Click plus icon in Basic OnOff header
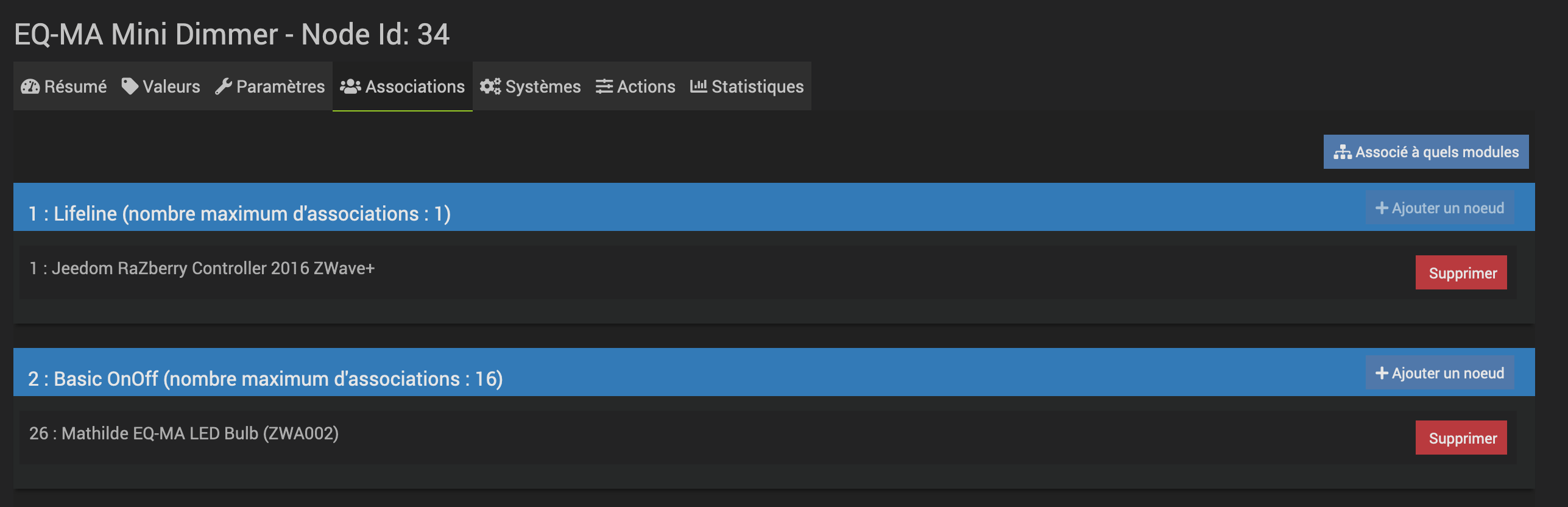This screenshot has width=1568, height=507. point(1382,373)
